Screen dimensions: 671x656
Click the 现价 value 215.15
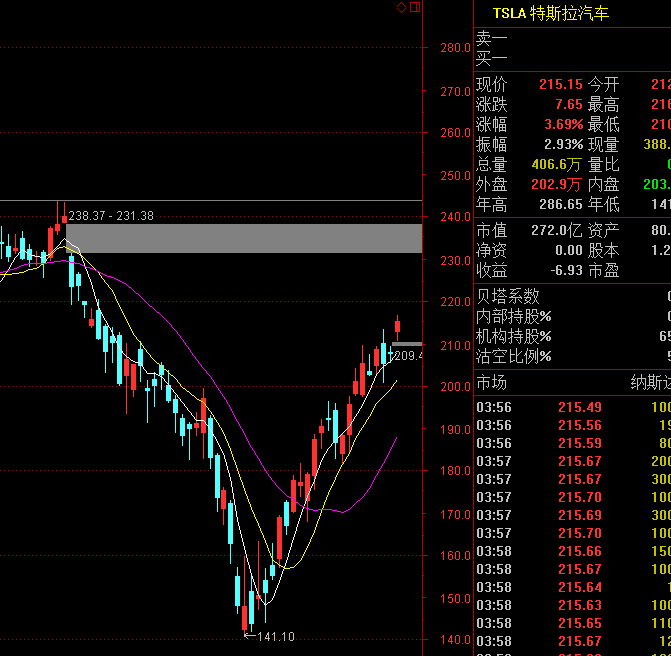point(560,85)
